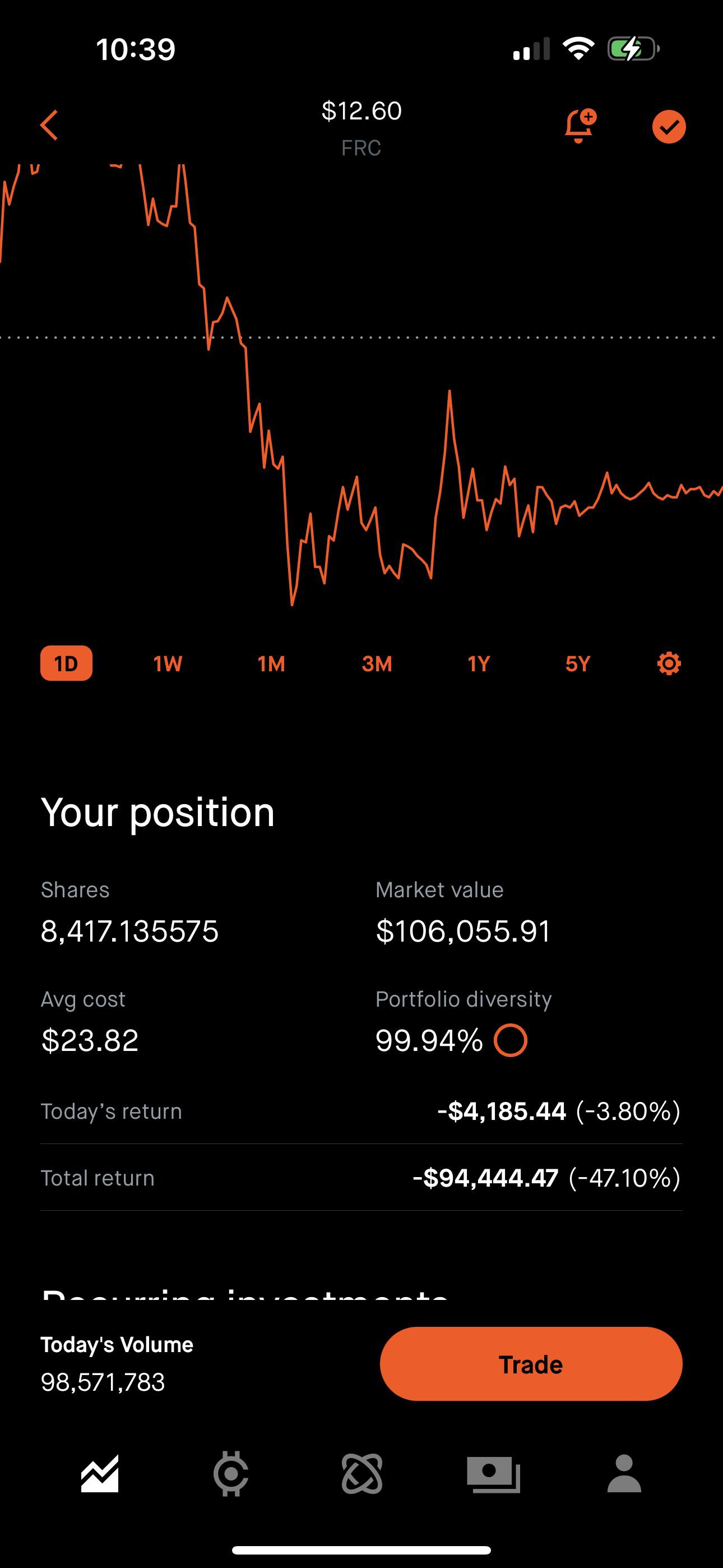Add a price alert with bell icon

(580, 127)
